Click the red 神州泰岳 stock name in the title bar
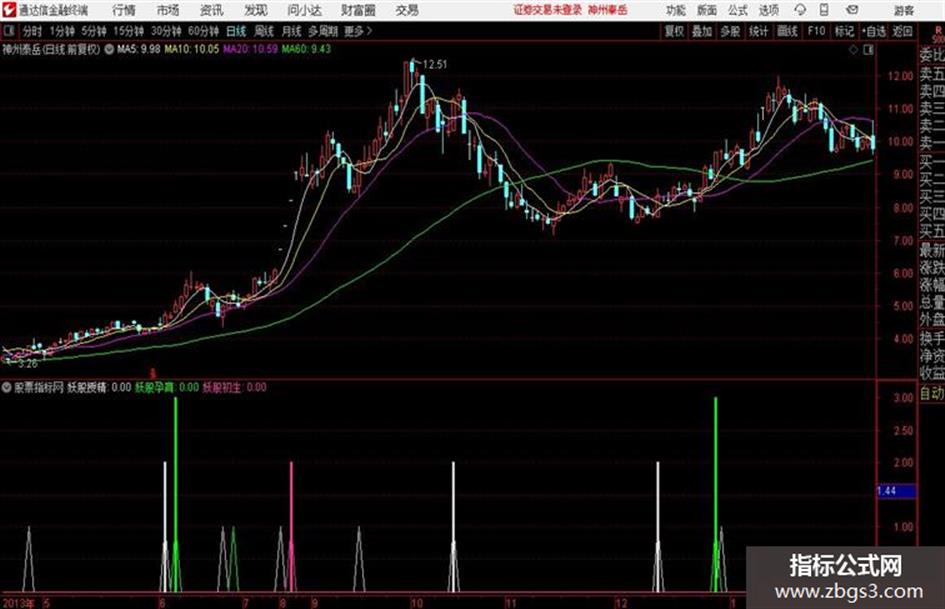The image size is (945, 609). tap(608, 10)
